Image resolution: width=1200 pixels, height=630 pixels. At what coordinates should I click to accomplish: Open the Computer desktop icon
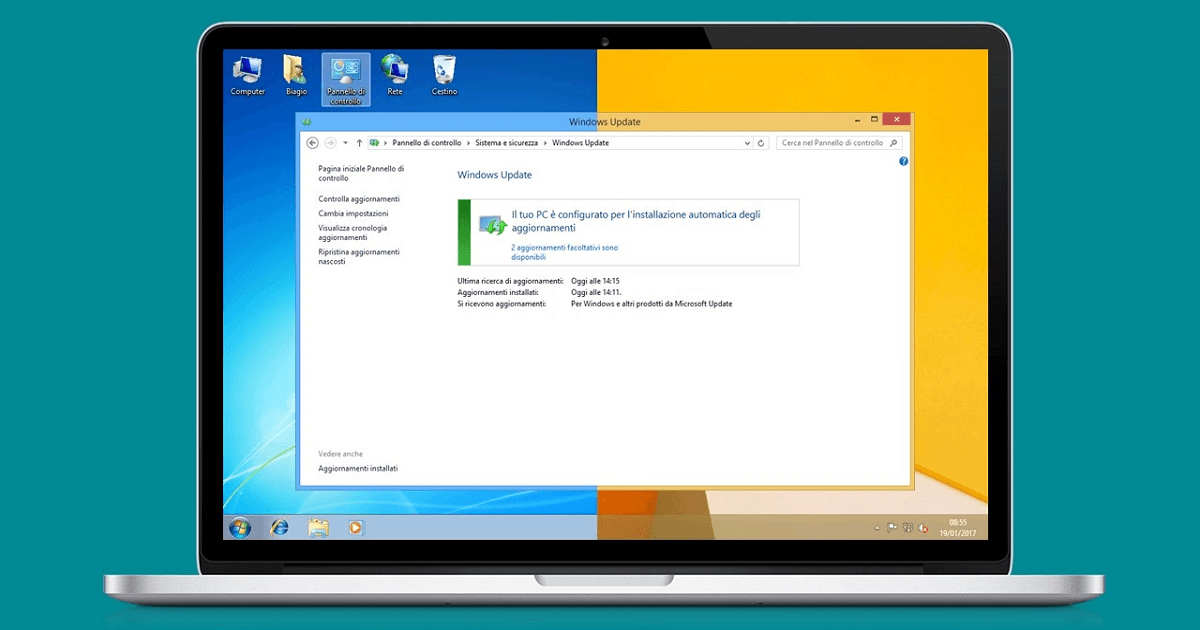pos(248,76)
